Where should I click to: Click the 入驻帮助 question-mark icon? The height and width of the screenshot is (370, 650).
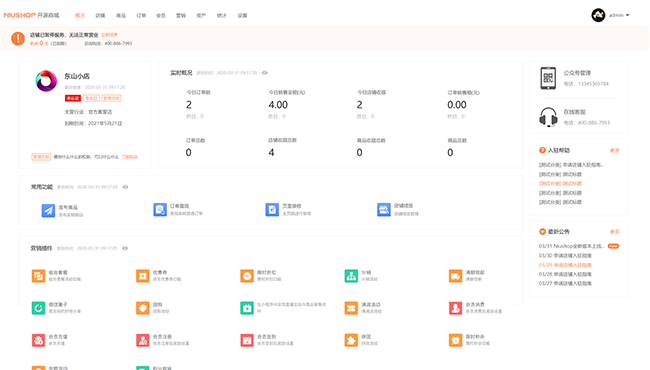(x=542, y=150)
